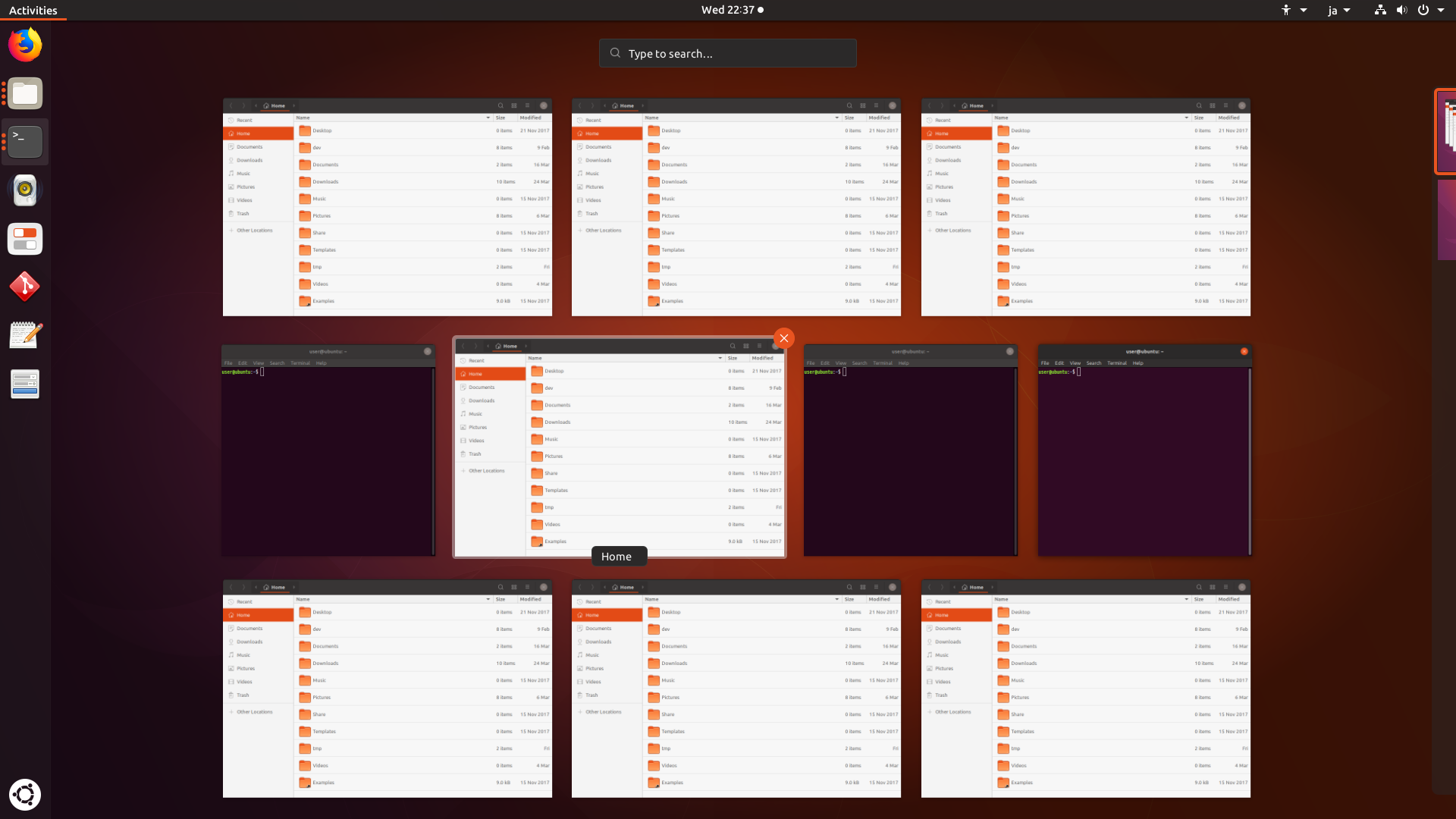Launch the red Git application icon
The image size is (1456, 819).
pyautogui.click(x=25, y=287)
